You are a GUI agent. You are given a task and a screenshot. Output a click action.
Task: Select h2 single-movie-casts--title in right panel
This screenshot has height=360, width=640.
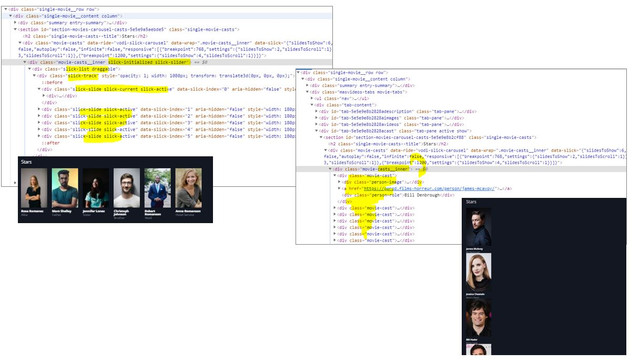click(388, 144)
